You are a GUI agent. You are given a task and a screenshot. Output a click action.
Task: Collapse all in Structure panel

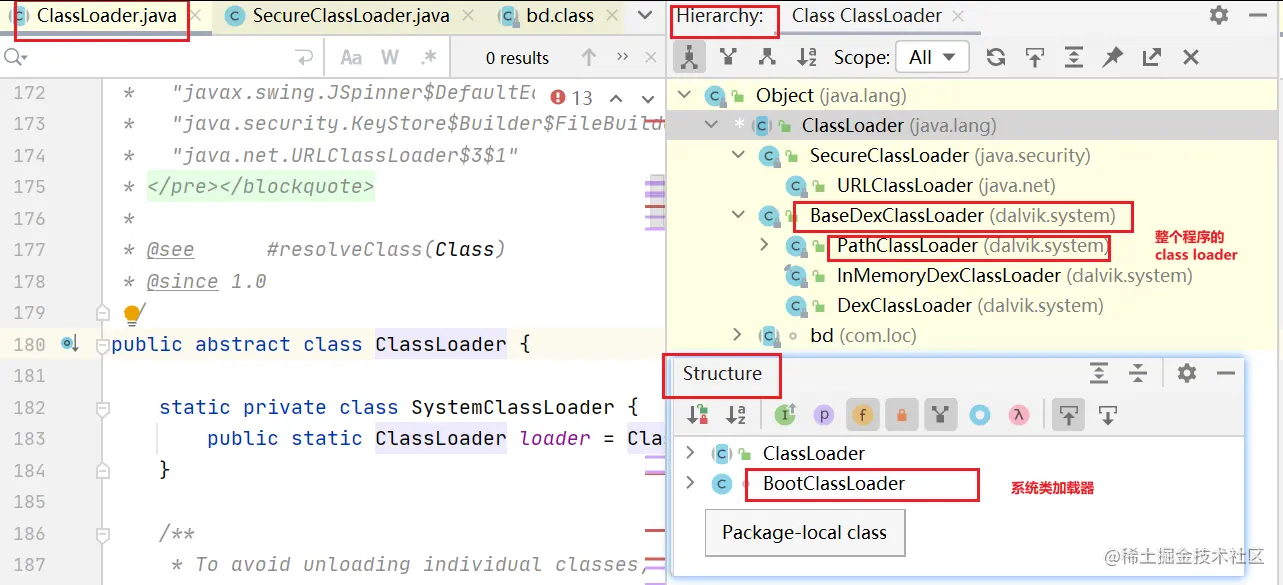[1137, 373]
